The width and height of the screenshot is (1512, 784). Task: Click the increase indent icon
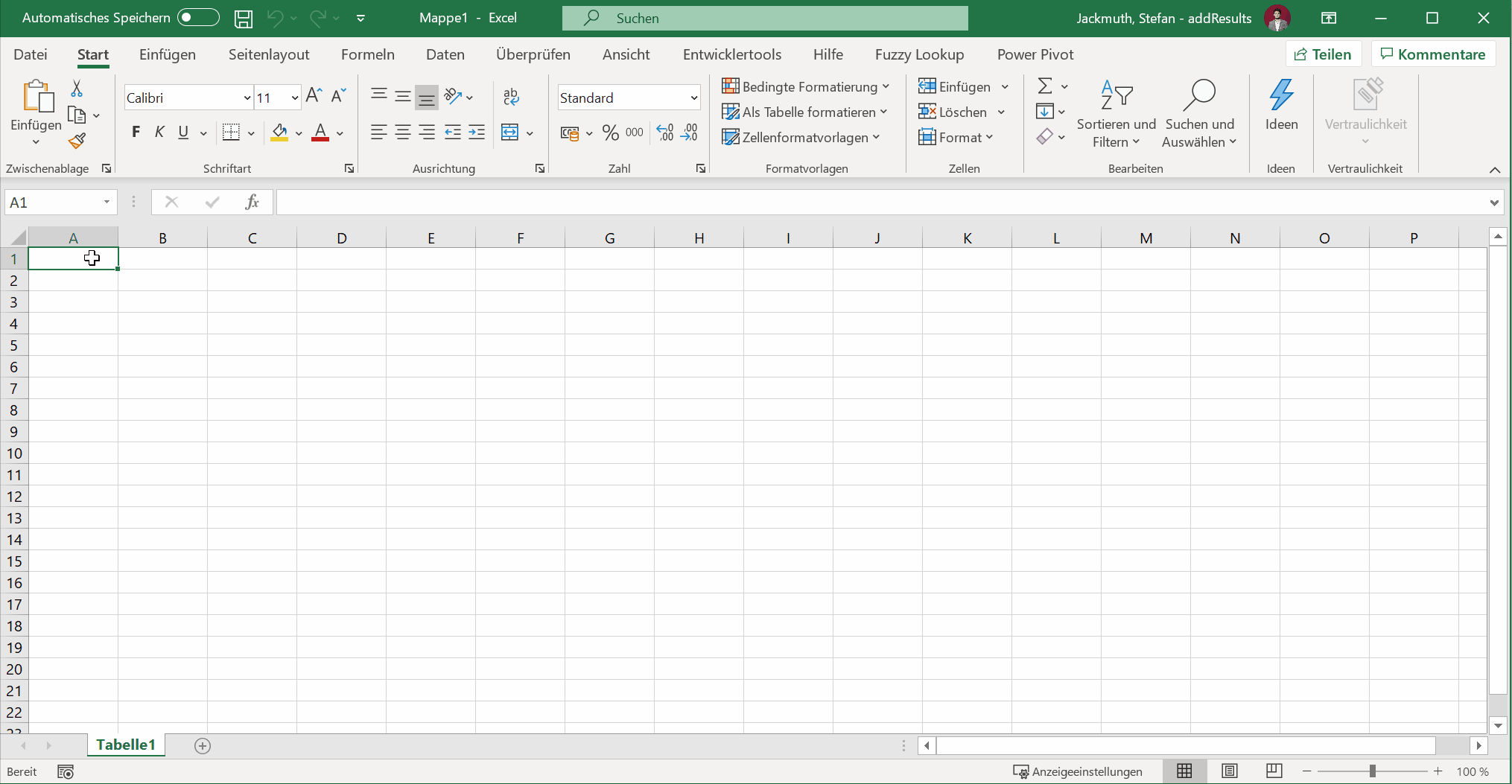pyautogui.click(x=477, y=133)
